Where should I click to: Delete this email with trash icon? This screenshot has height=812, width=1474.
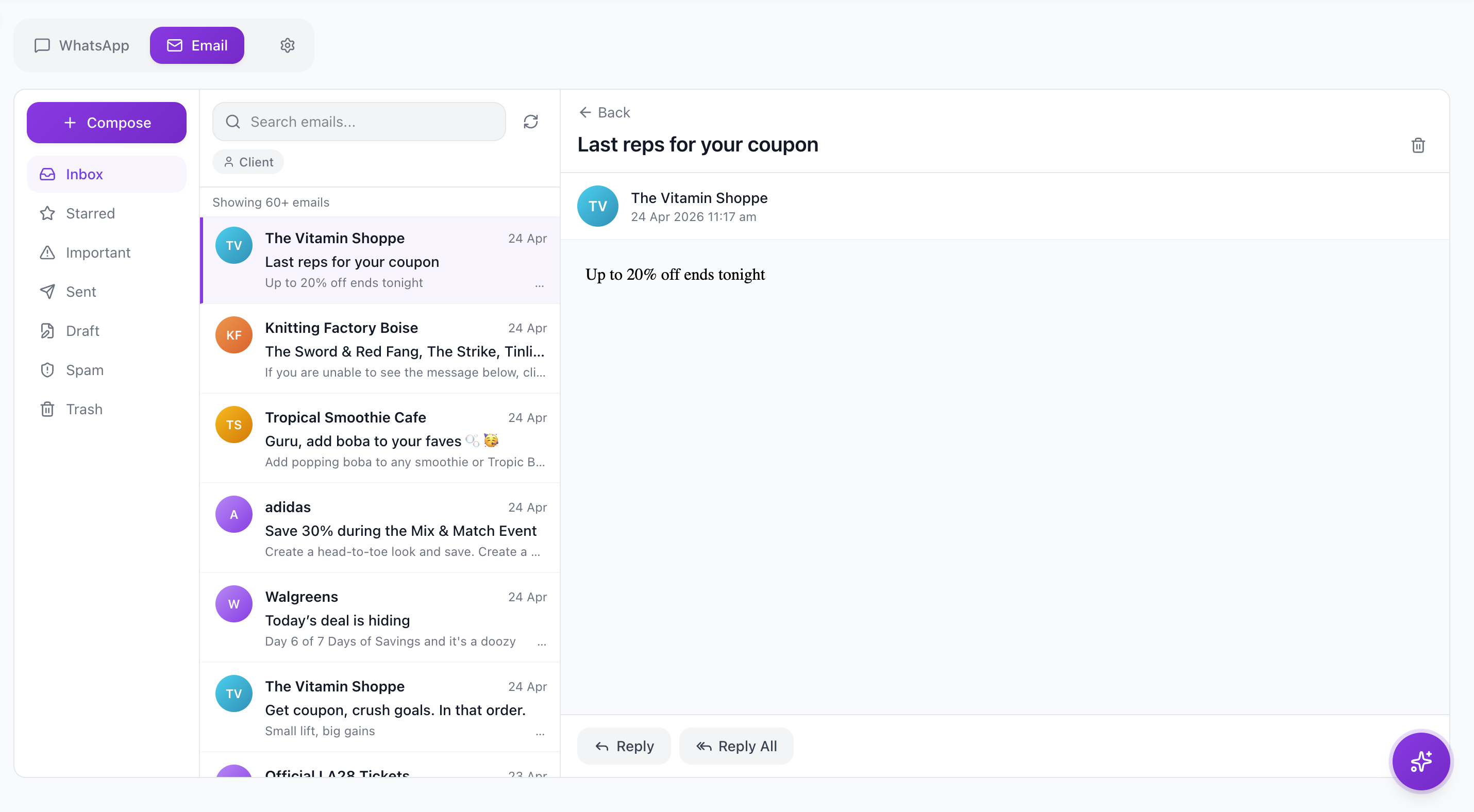[1417, 145]
